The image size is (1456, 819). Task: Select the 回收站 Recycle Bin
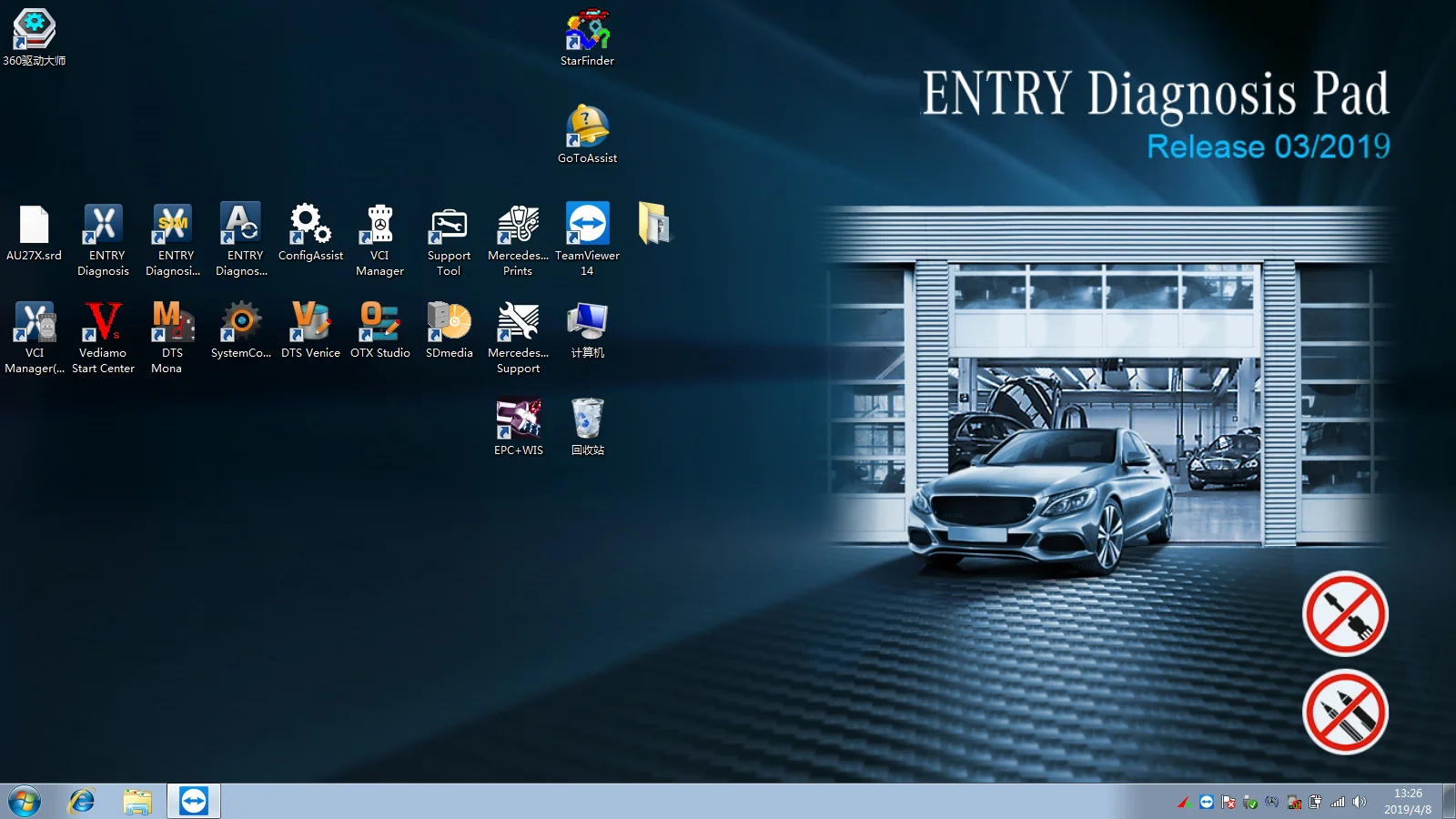587,428
